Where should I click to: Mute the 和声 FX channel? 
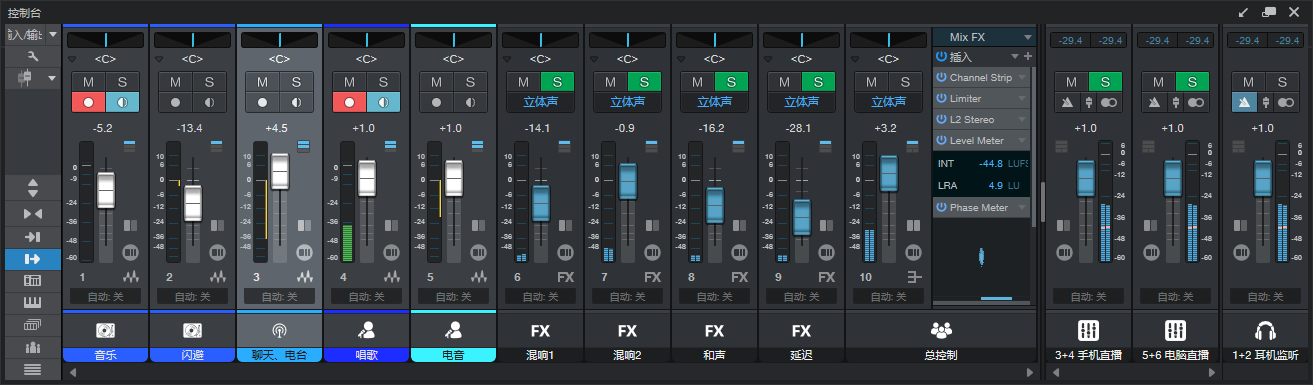point(697,81)
